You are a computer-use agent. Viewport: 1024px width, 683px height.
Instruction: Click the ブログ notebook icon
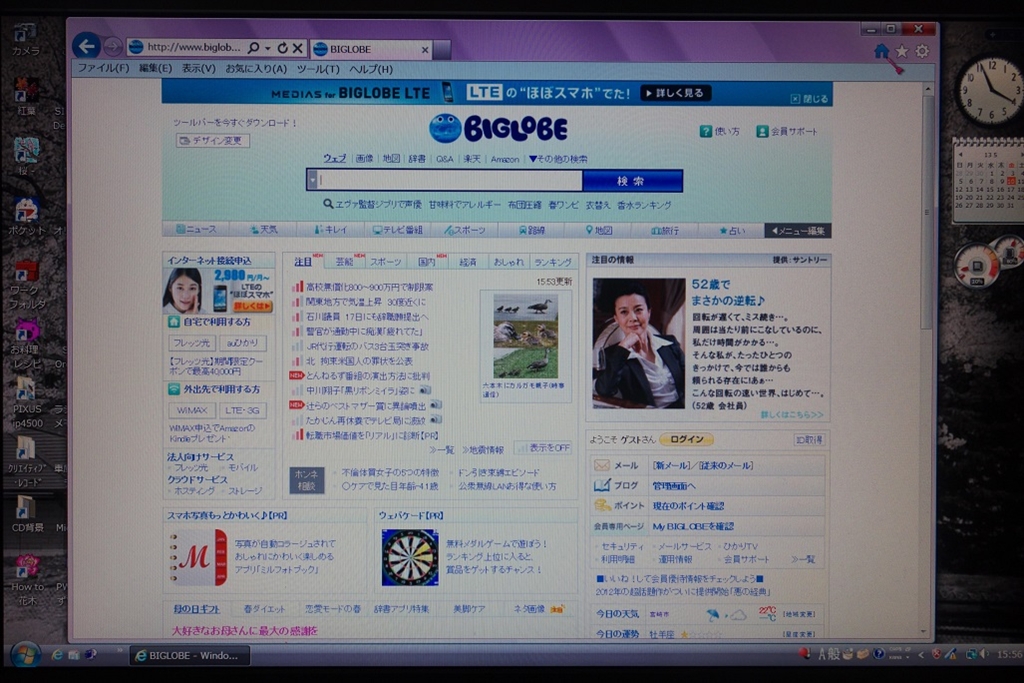tap(601, 485)
